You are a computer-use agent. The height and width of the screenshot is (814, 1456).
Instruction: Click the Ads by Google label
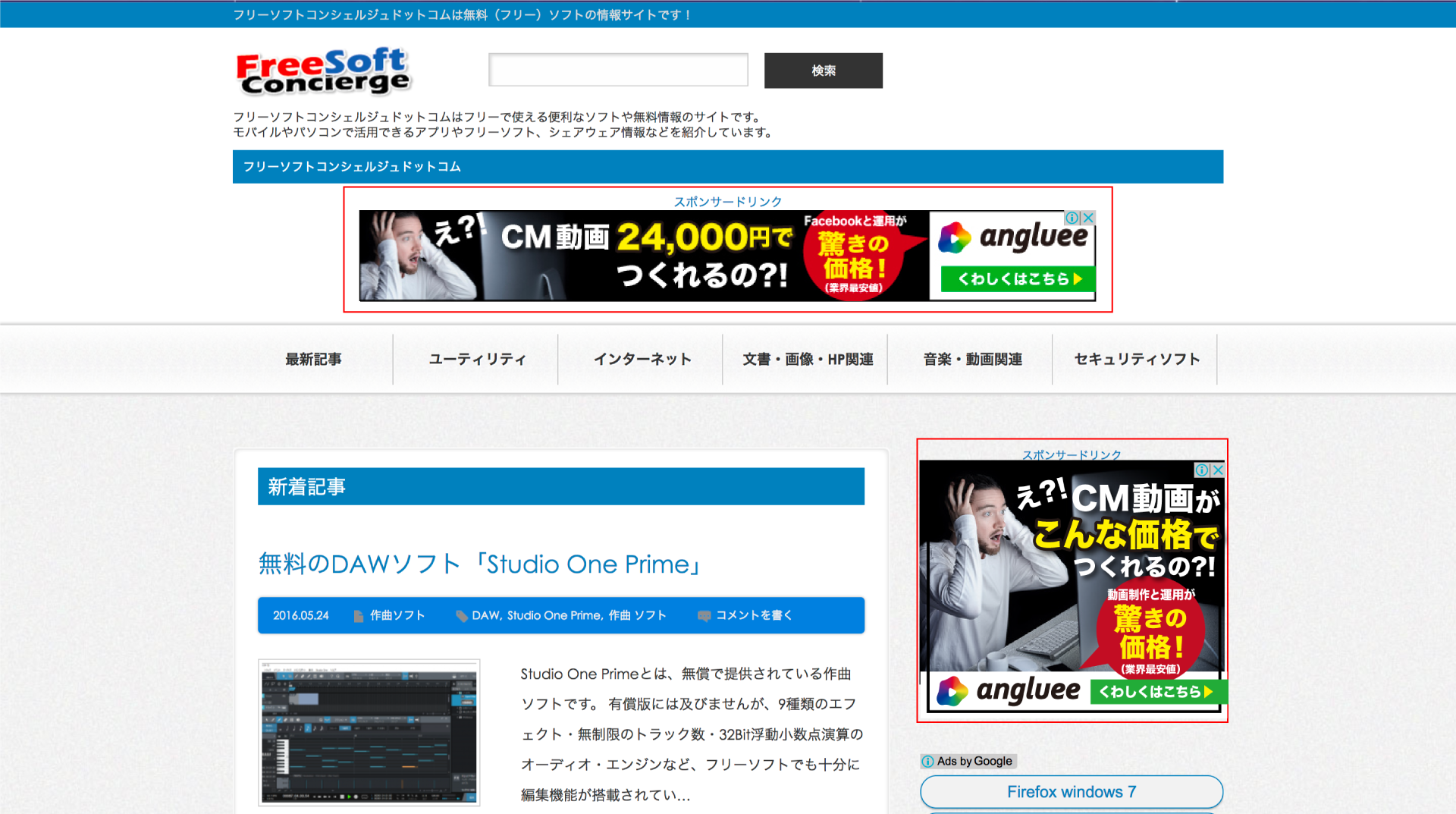point(974,761)
